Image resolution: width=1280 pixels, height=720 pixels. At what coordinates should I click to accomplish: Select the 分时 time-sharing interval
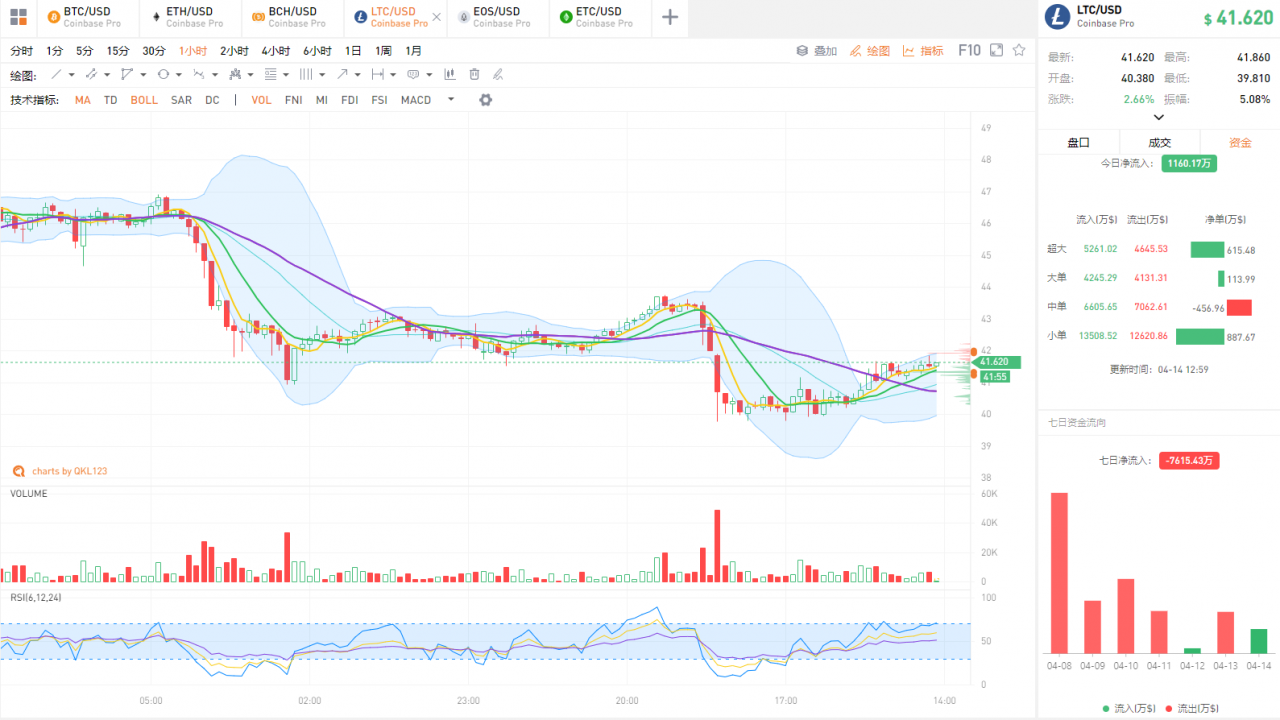click(x=22, y=51)
